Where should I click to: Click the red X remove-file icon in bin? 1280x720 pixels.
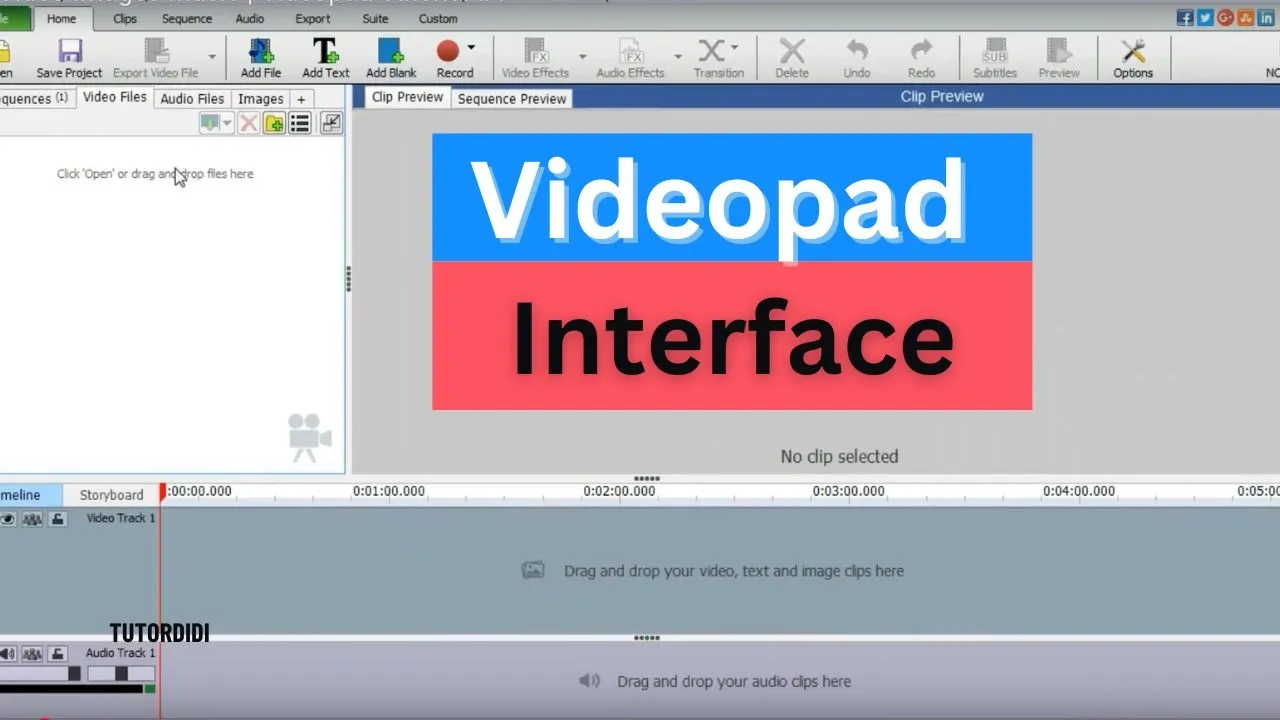pos(248,123)
